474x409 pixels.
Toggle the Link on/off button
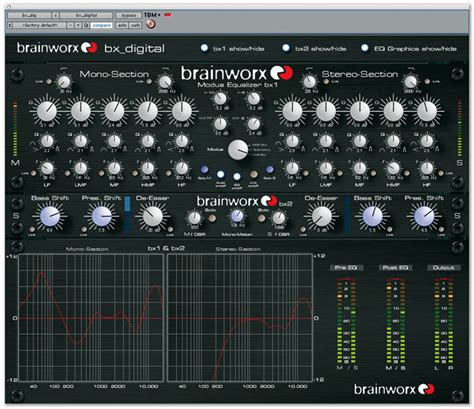point(253,174)
